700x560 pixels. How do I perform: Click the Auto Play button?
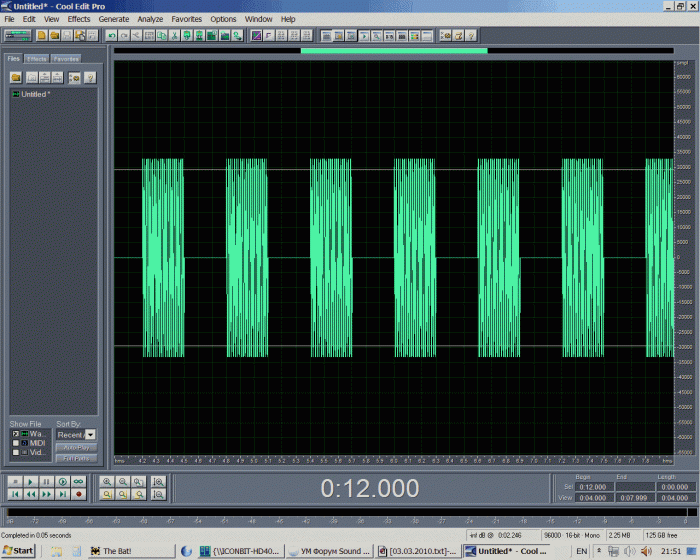coord(76,447)
